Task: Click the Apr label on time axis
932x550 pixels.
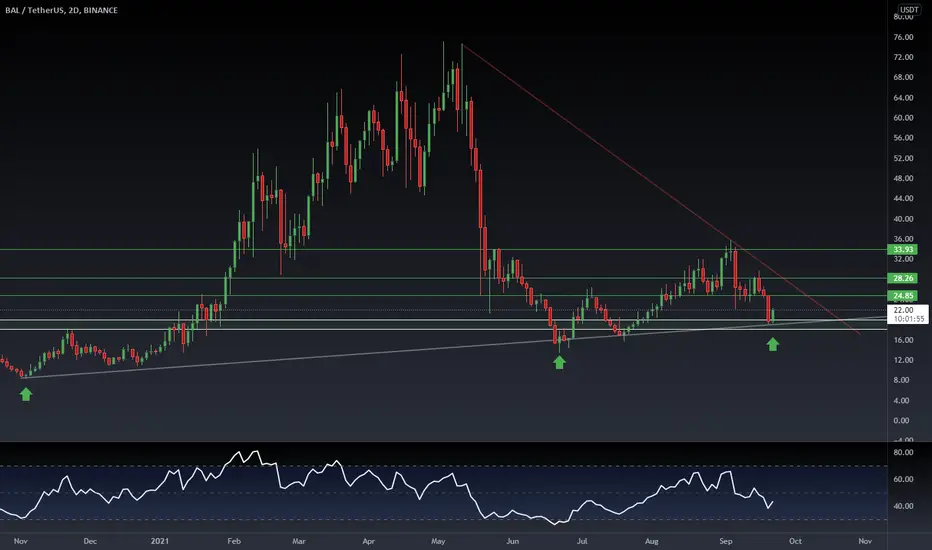Action: (369, 541)
